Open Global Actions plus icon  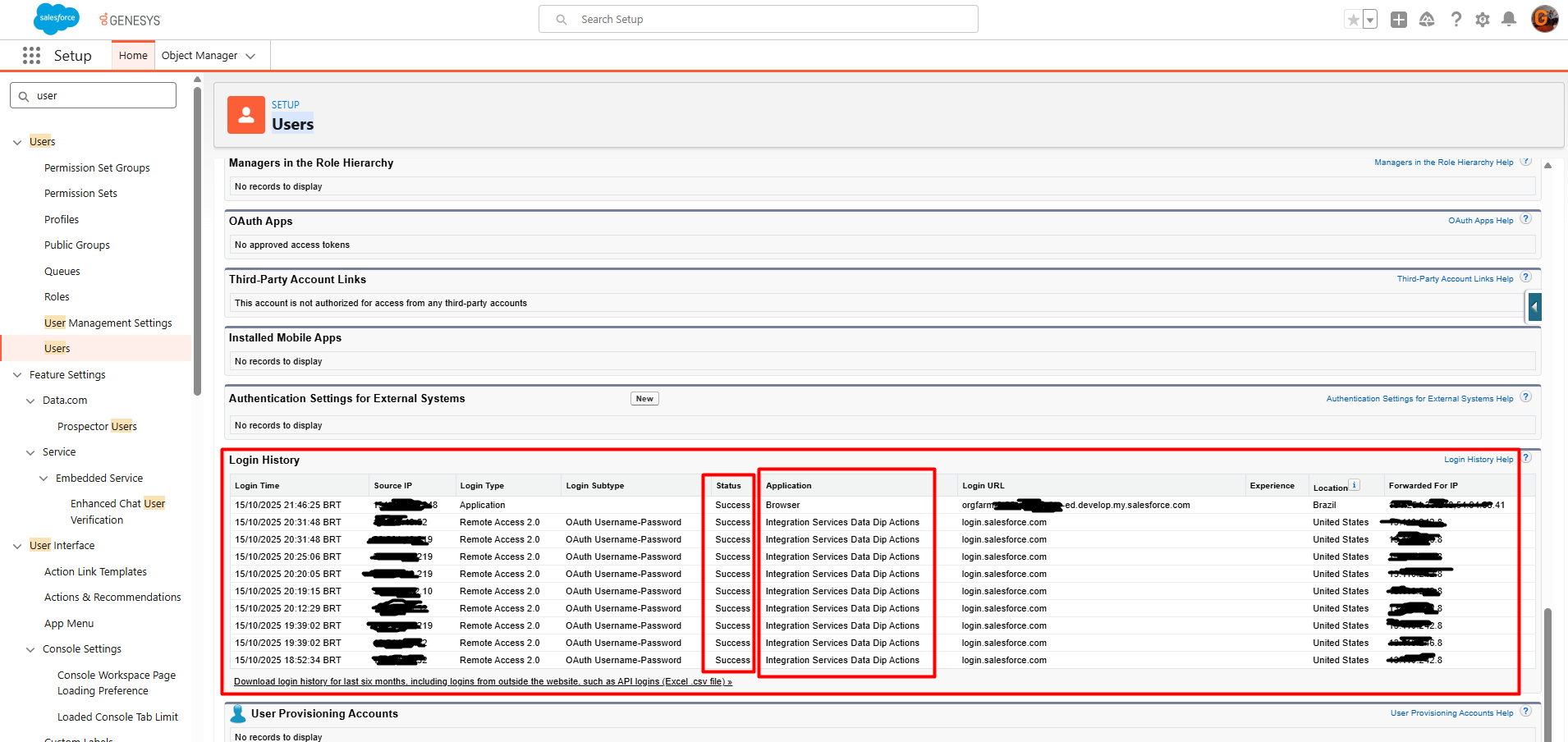tap(1399, 20)
